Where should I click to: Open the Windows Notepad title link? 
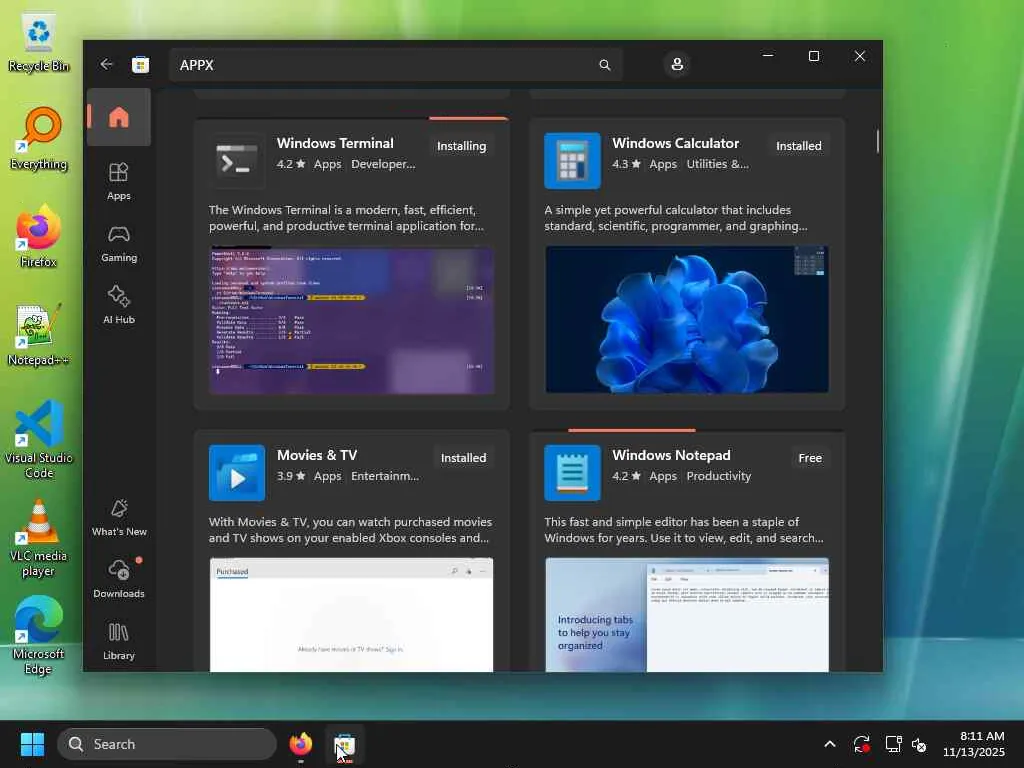point(671,455)
